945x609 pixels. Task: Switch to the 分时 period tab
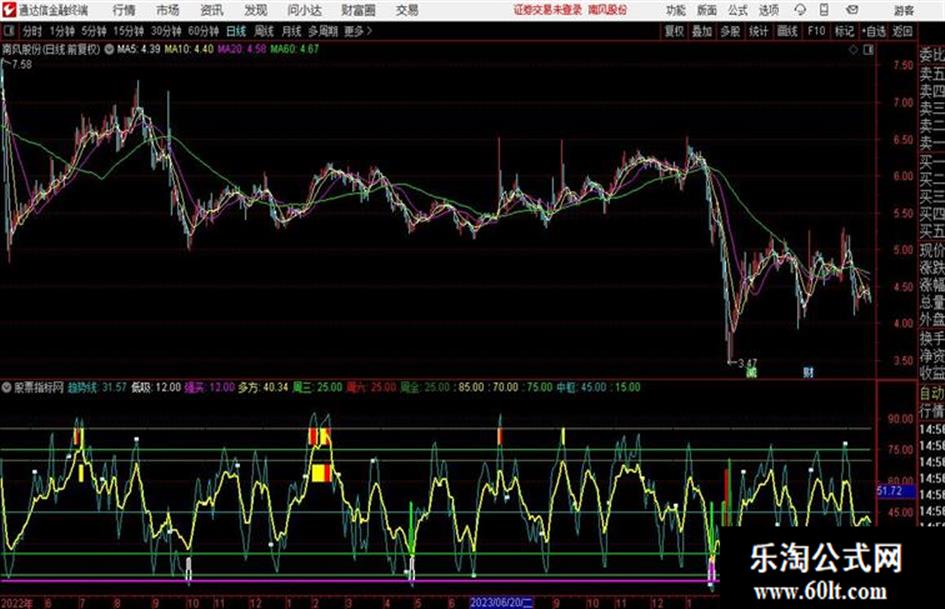click(x=32, y=31)
